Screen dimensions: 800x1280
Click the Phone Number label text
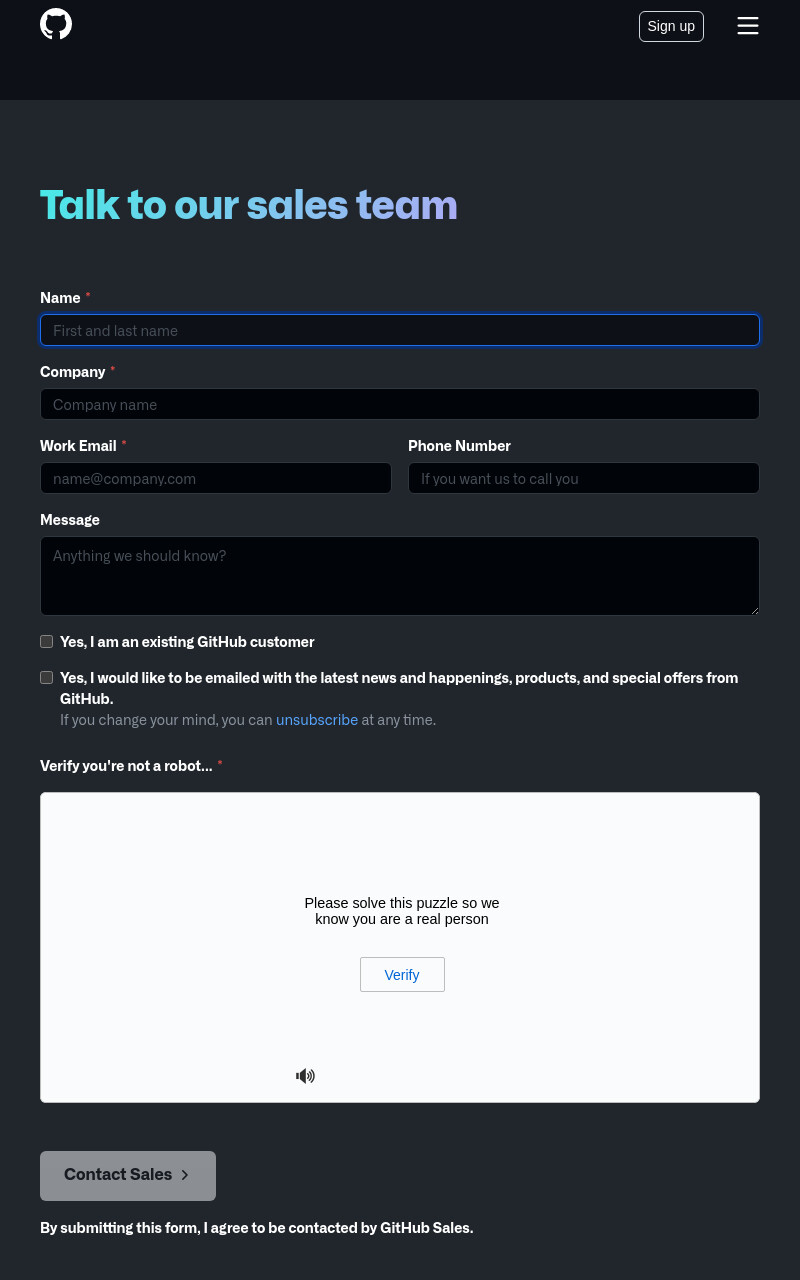(x=460, y=446)
